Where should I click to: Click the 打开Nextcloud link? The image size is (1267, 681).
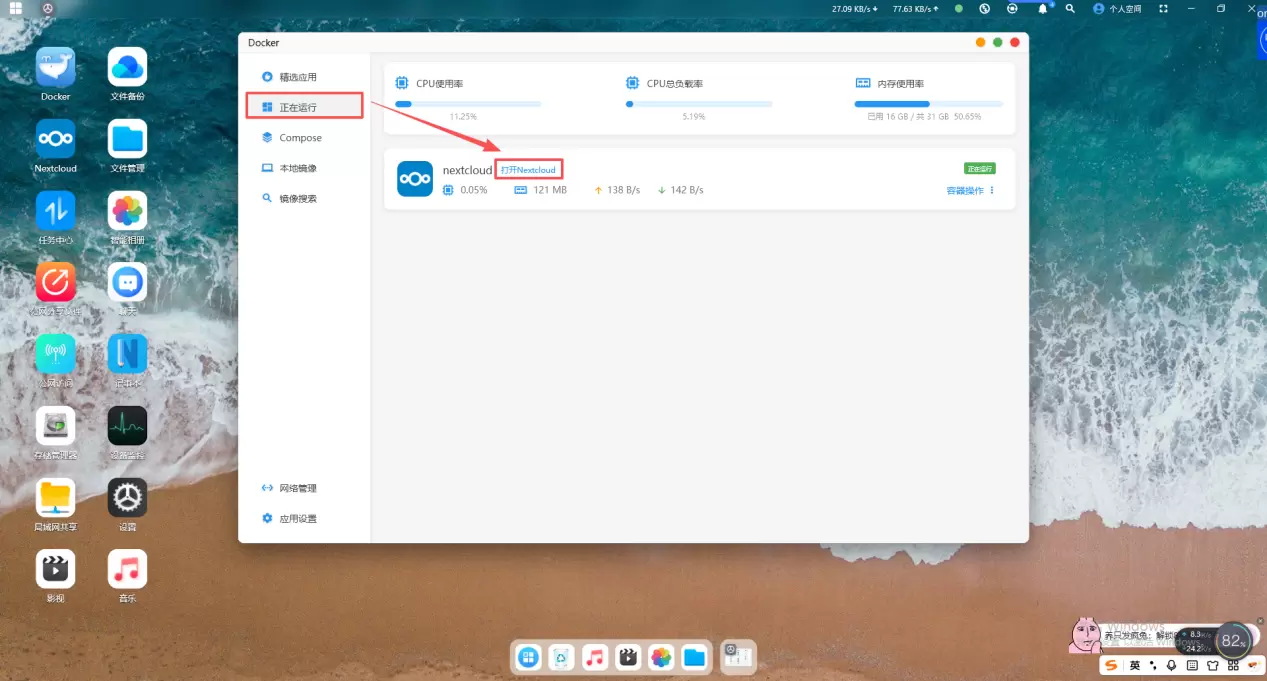(528, 170)
